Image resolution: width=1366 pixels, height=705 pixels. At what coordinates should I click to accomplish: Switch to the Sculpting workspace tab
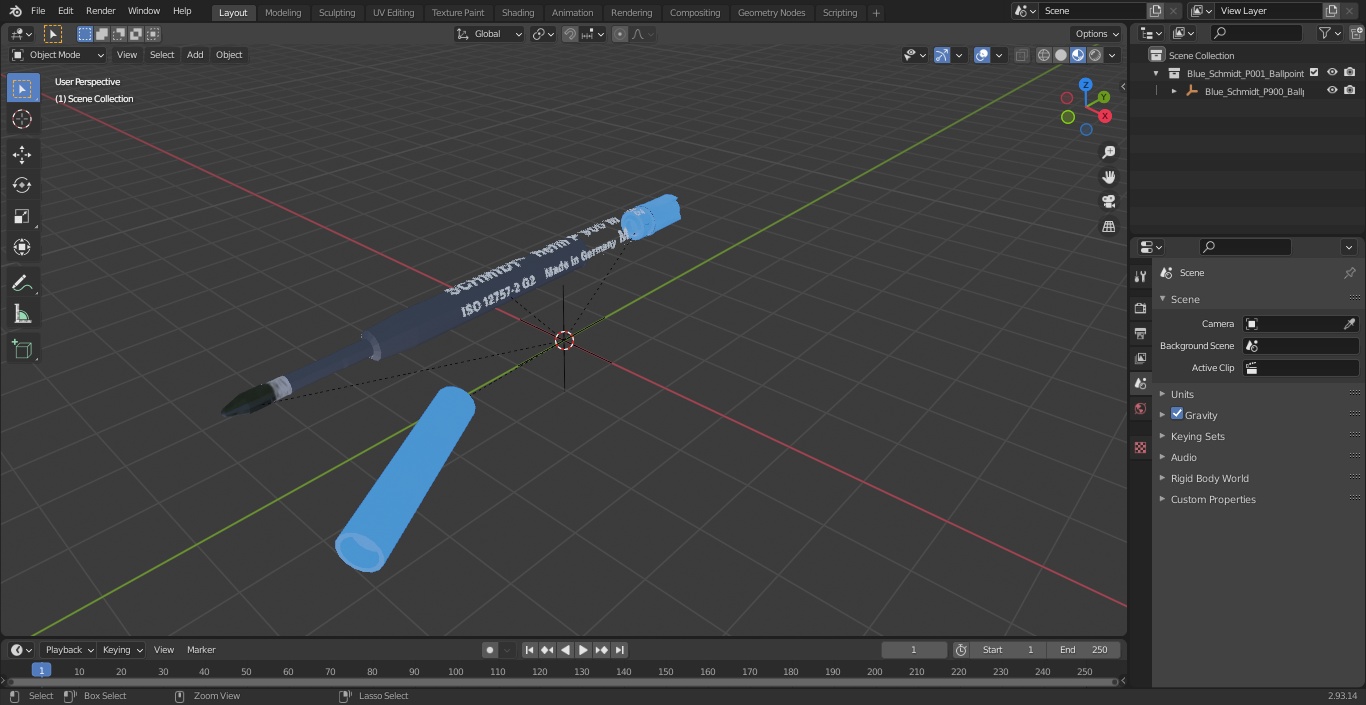tap(337, 13)
